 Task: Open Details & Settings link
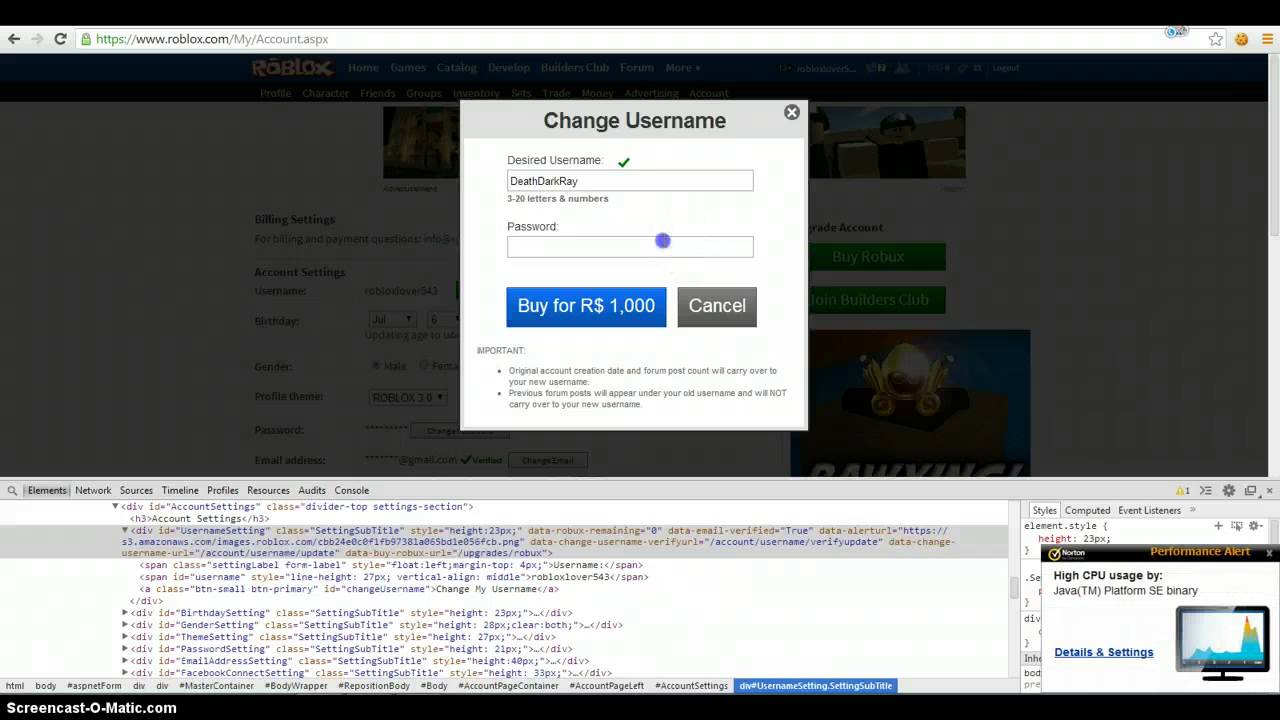(x=1104, y=652)
